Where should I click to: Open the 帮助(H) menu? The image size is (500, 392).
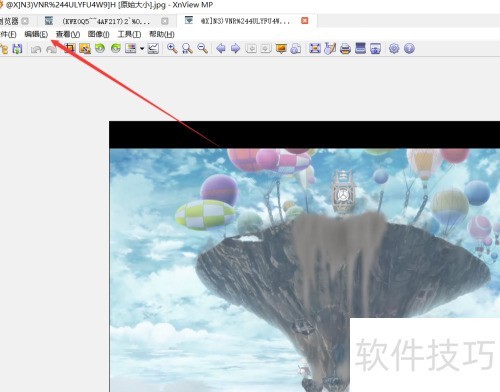coord(162,34)
